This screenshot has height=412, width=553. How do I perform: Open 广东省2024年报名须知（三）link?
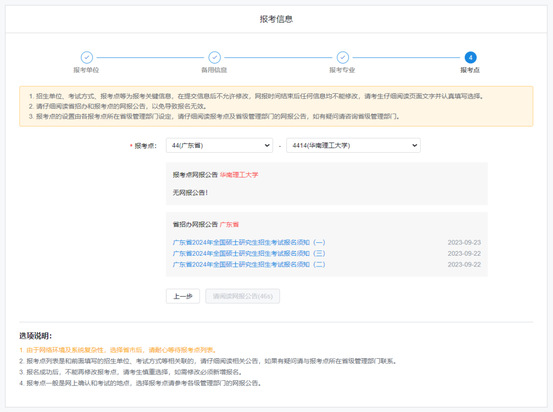249,253
